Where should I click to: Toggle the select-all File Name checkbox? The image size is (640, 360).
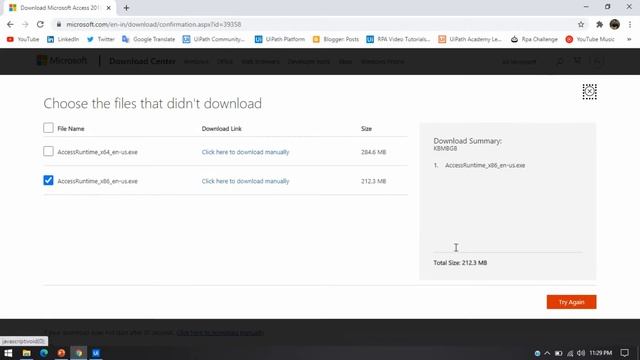click(48, 128)
